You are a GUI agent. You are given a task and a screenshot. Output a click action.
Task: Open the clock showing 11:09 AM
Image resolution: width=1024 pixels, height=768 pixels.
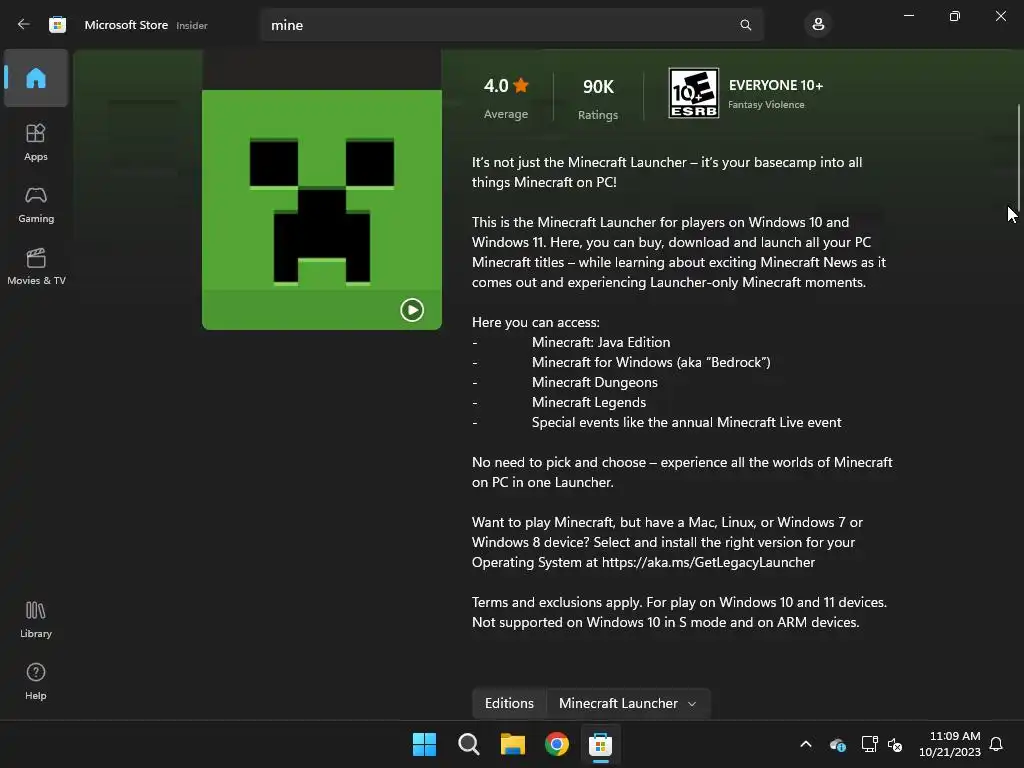[949, 744]
